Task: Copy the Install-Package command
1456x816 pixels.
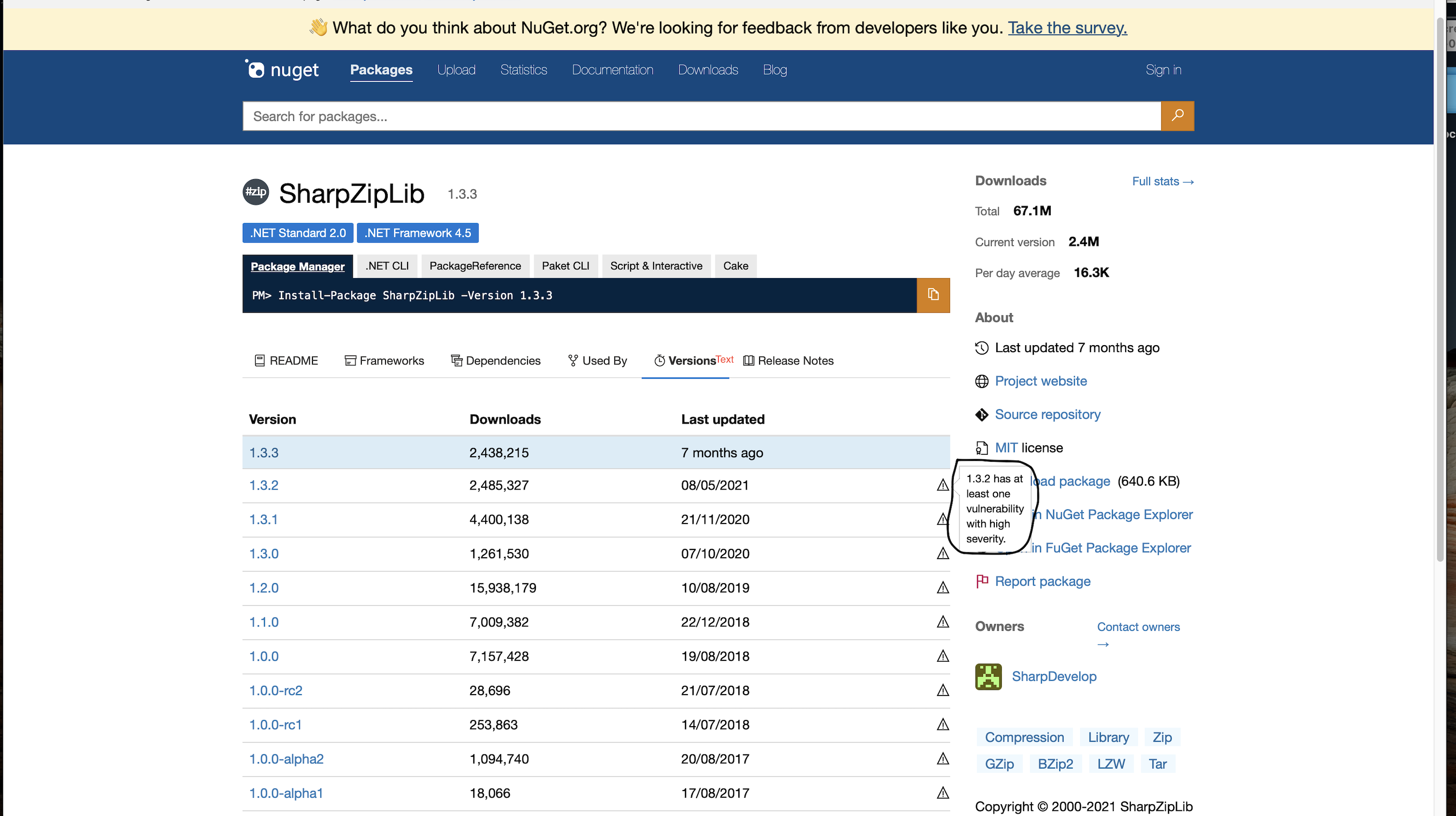Action: tap(933, 295)
